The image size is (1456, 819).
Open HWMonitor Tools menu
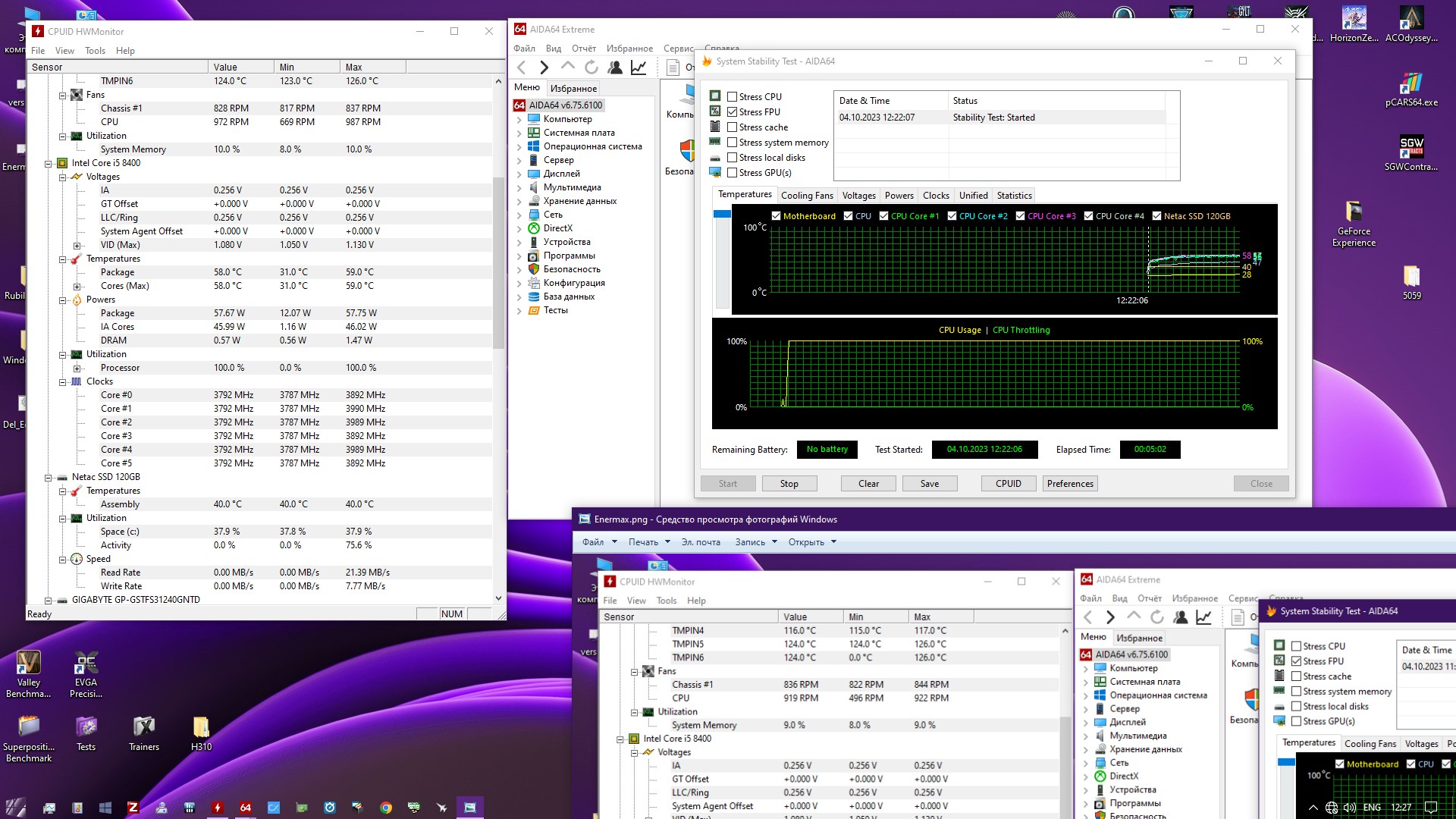[x=95, y=51]
